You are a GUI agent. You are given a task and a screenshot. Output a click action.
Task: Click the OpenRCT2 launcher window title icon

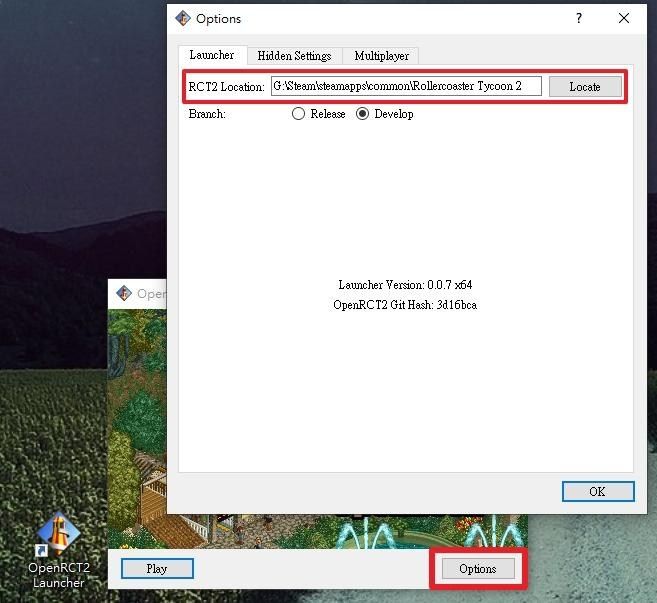(x=124, y=293)
